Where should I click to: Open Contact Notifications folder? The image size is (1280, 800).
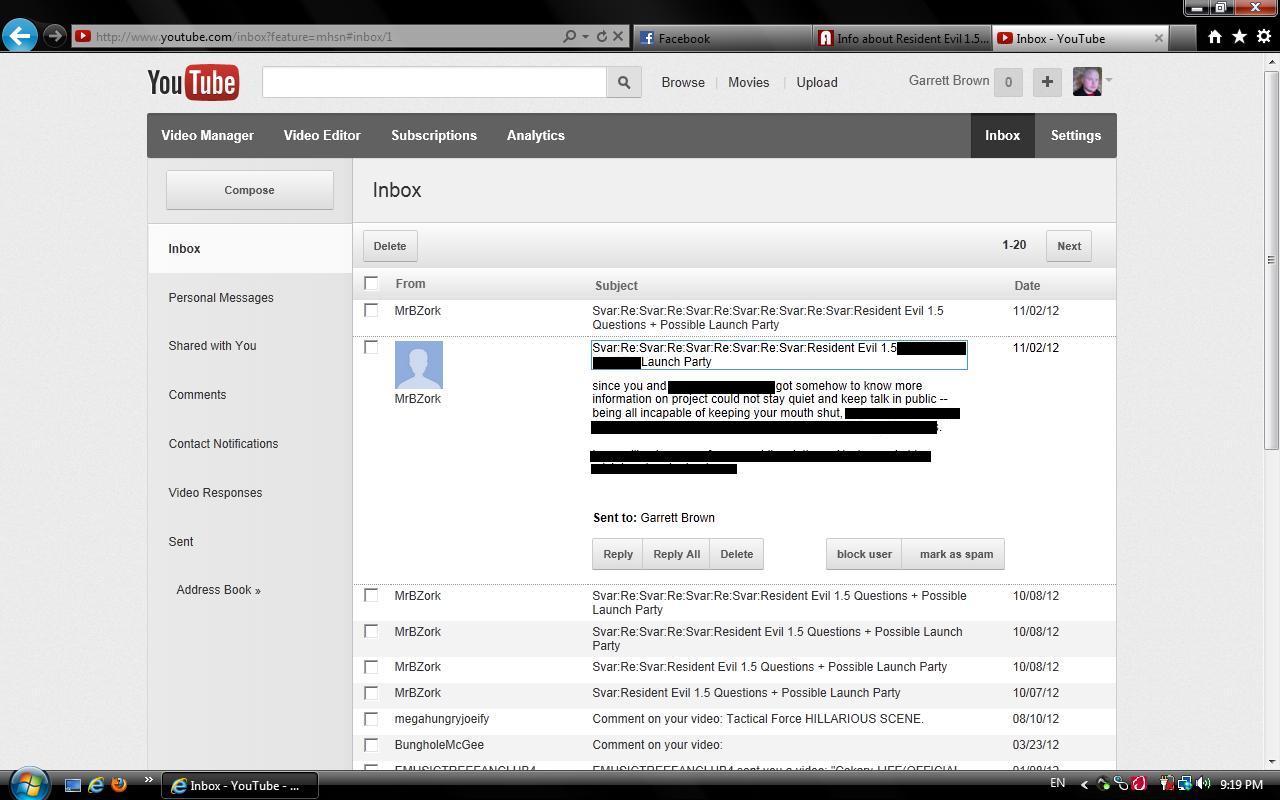pyautogui.click(x=223, y=444)
